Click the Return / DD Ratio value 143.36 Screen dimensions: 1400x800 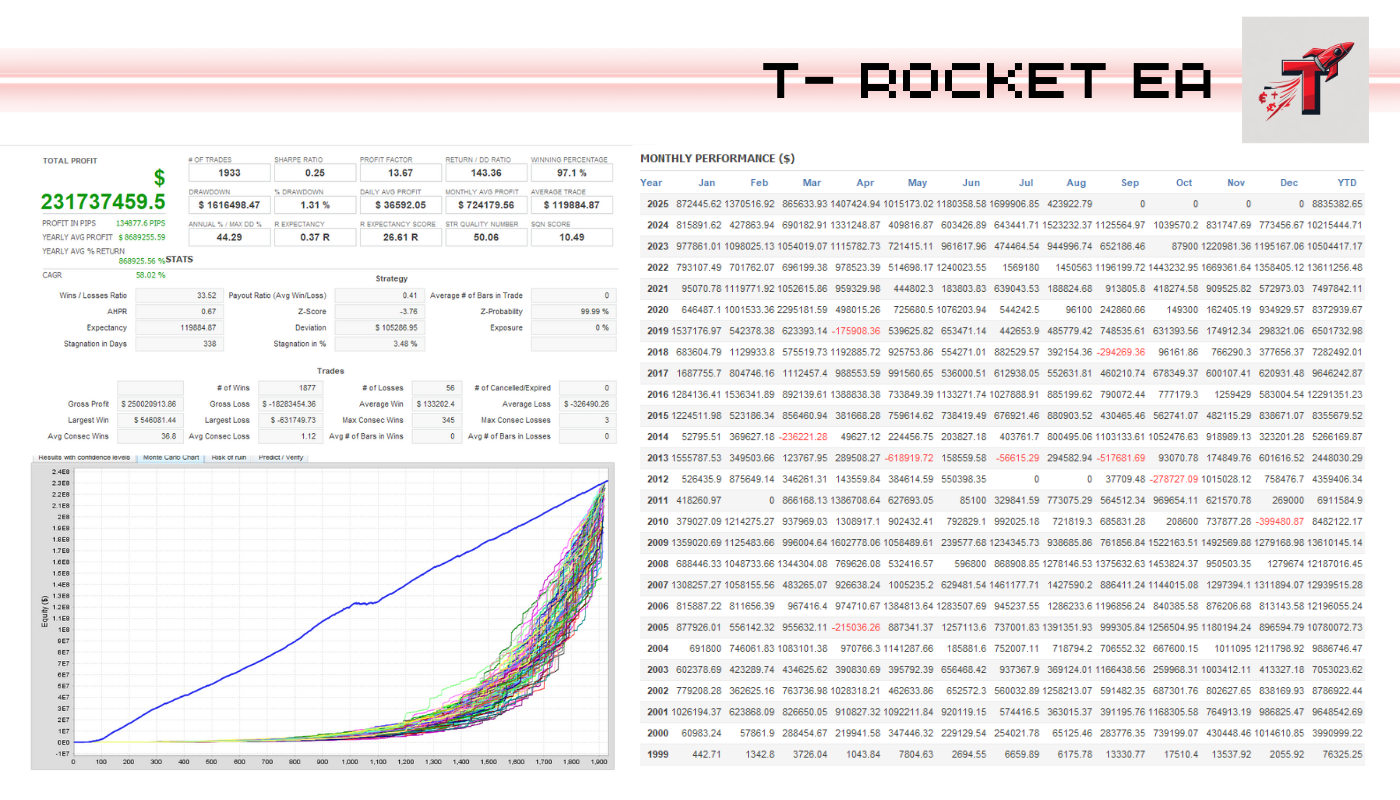point(485,173)
